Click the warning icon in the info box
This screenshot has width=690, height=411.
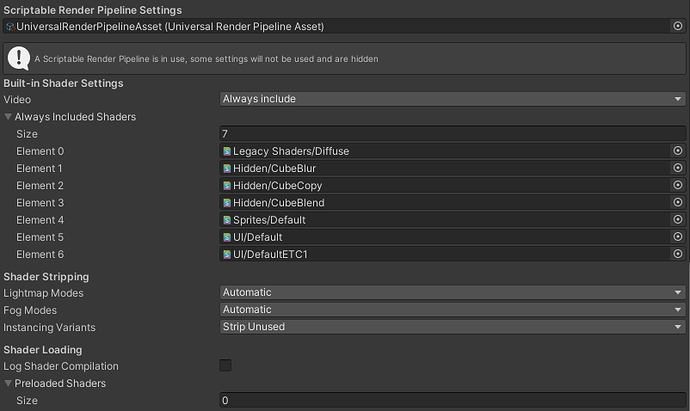(x=18, y=58)
